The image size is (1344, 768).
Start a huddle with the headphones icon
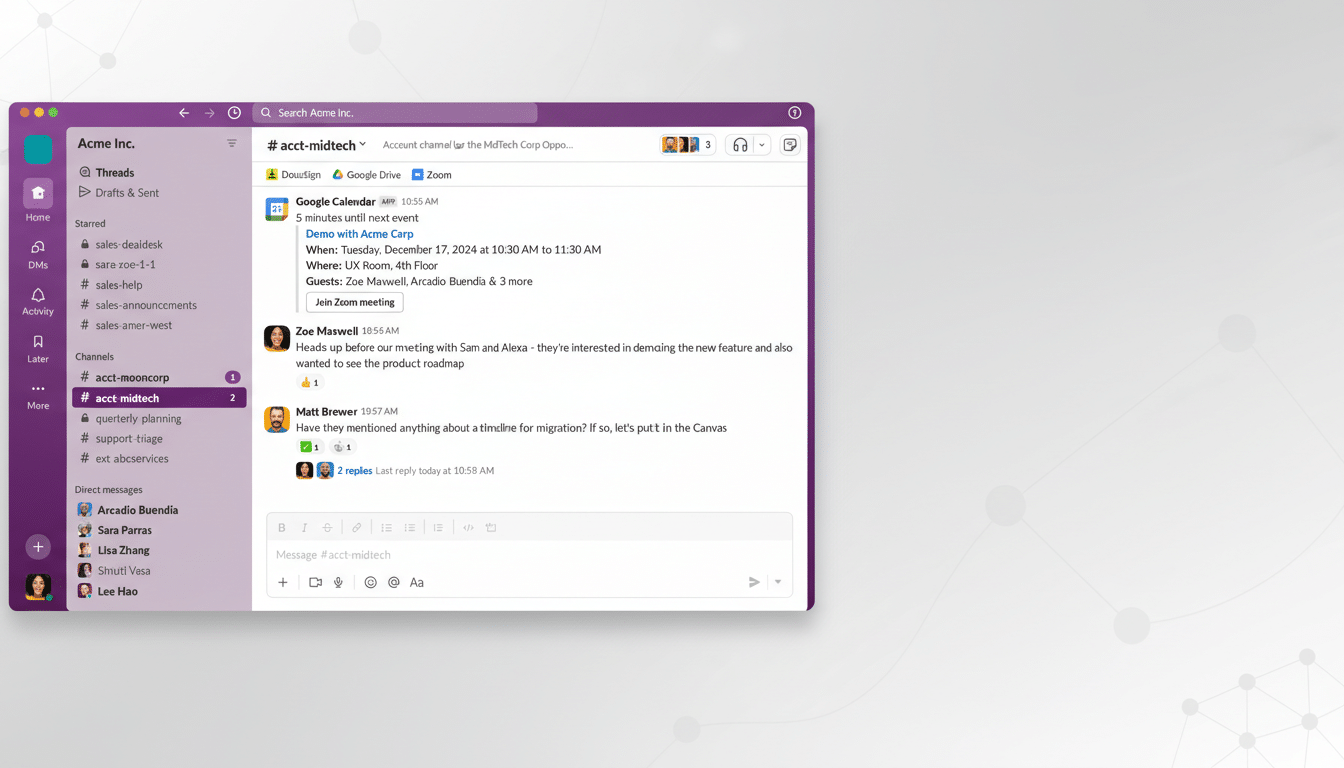741,144
